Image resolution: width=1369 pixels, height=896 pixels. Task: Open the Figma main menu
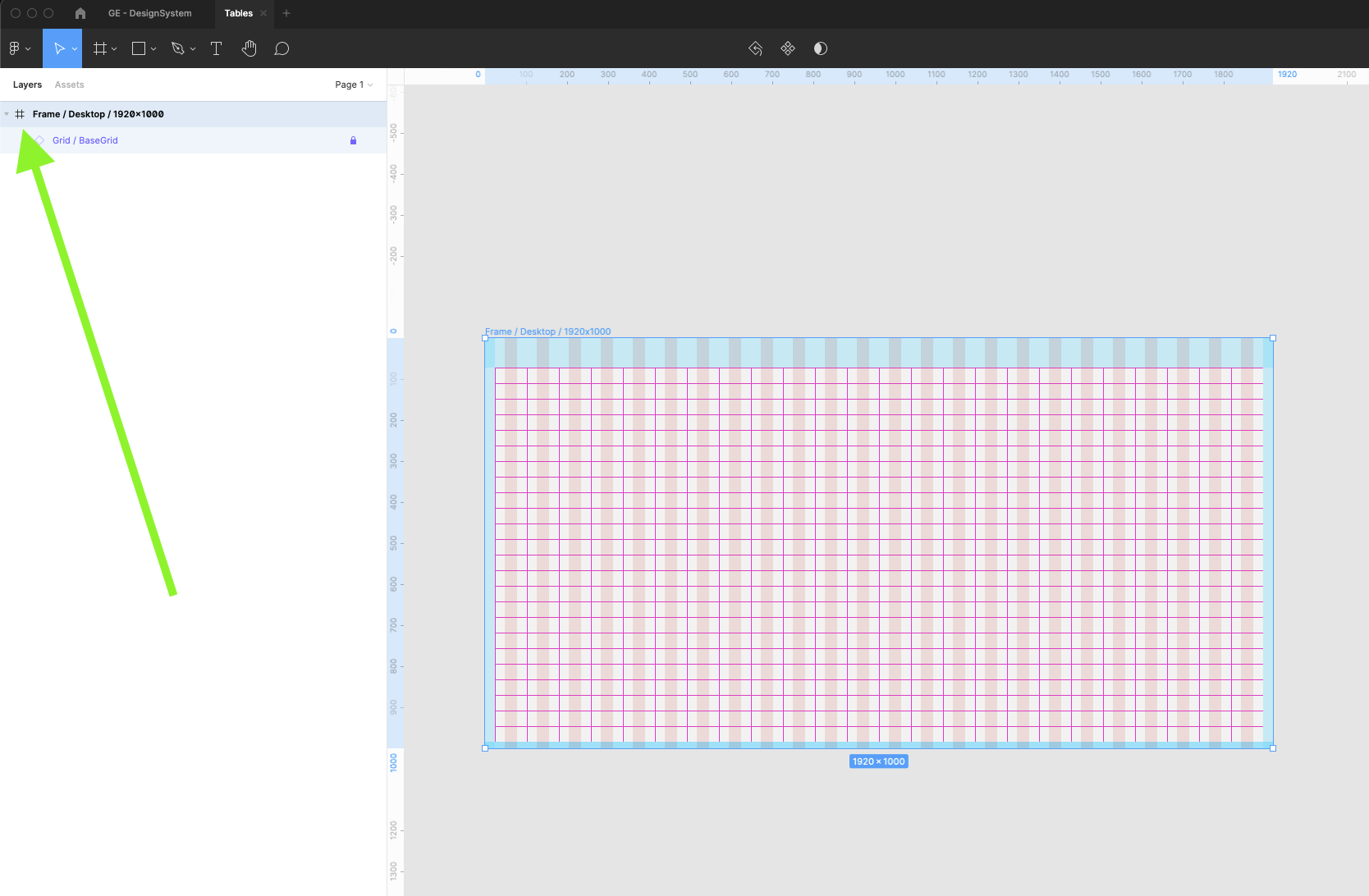pyautogui.click(x=19, y=49)
